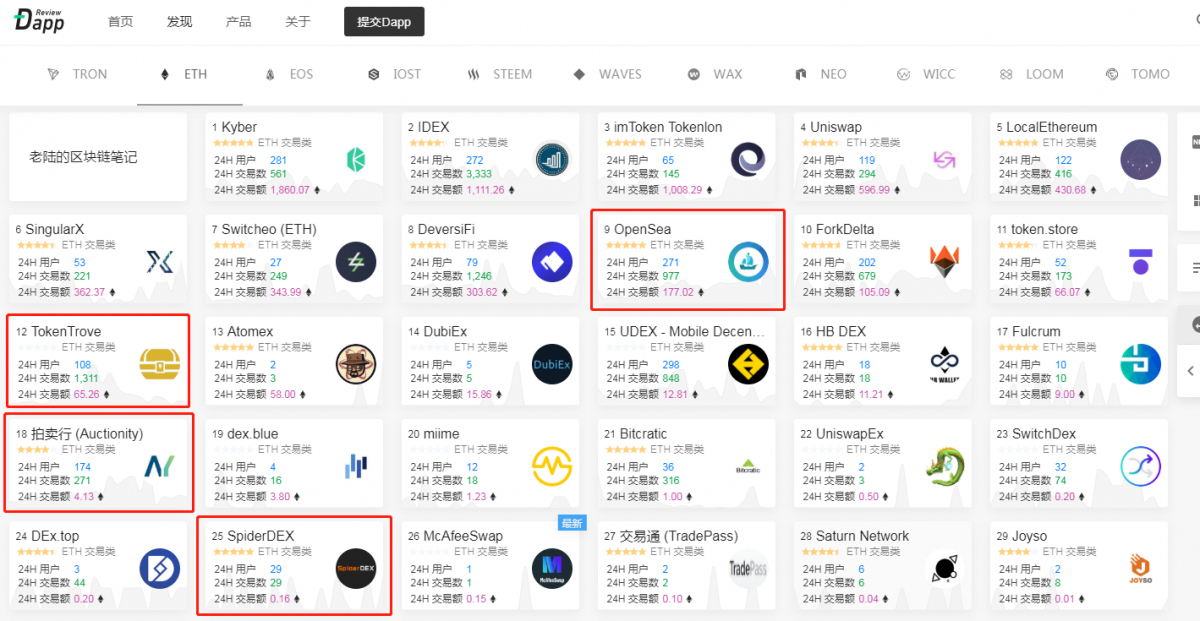This screenshot has width=1200, height=621.
Task: Open the DEx.top blue logo
Action: (x=159, y=569)
